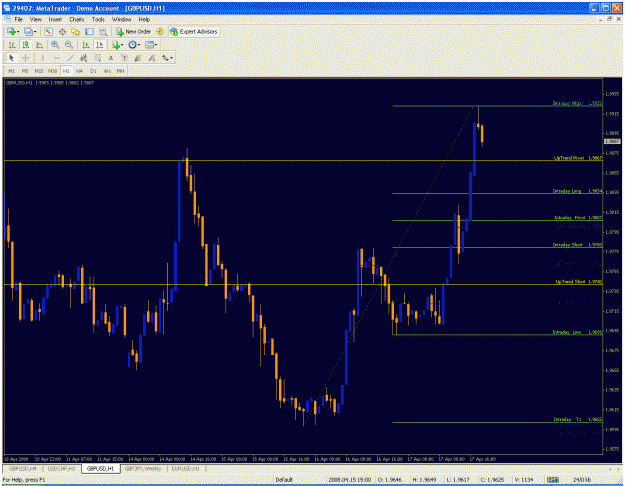Open the Window menu
This screenshot has width=625, height=486.
122,19
